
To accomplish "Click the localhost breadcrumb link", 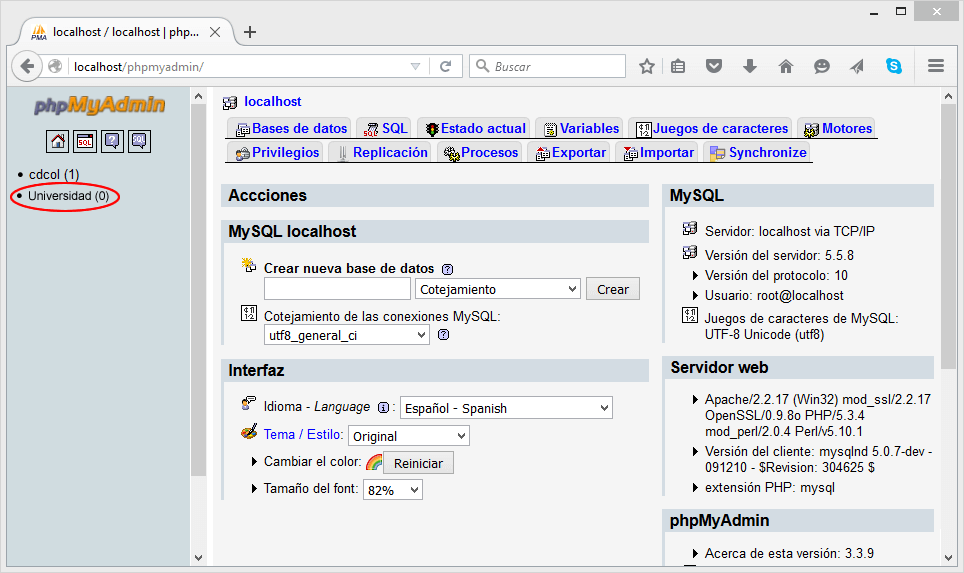I will tap(272, 101).
